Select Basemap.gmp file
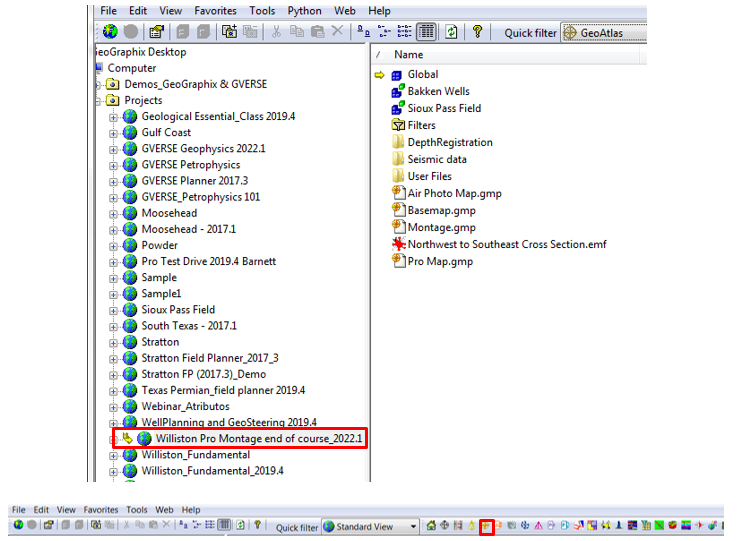The image size is (737, 541). (x=442, y=210)
